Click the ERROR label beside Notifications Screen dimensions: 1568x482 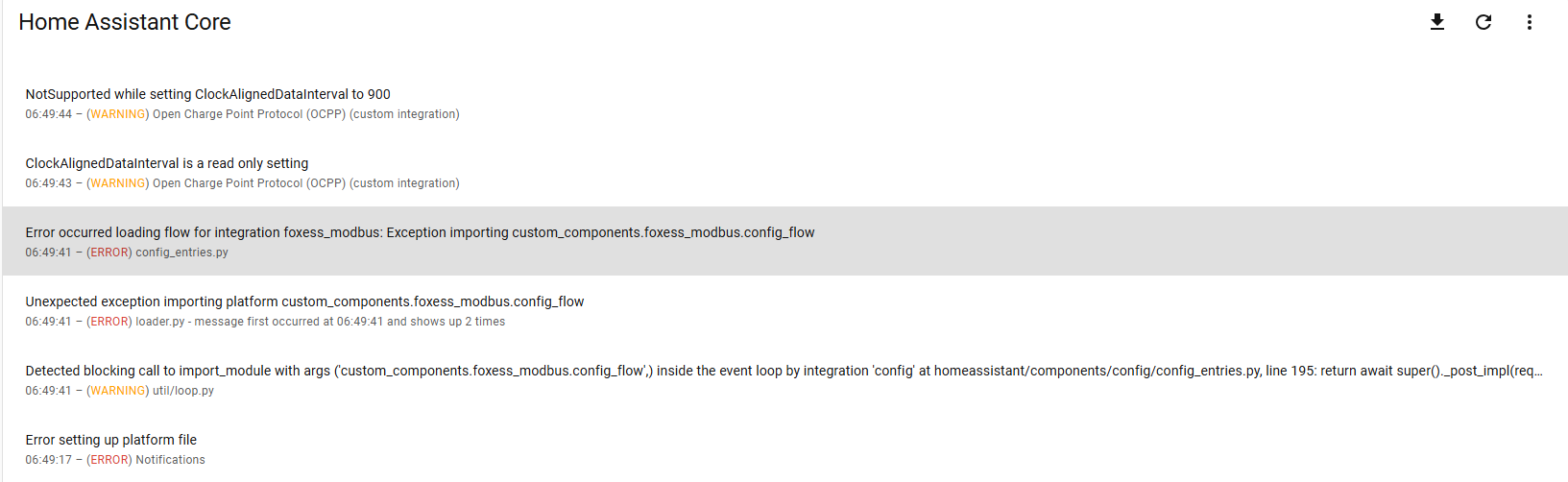coord(109,460)
